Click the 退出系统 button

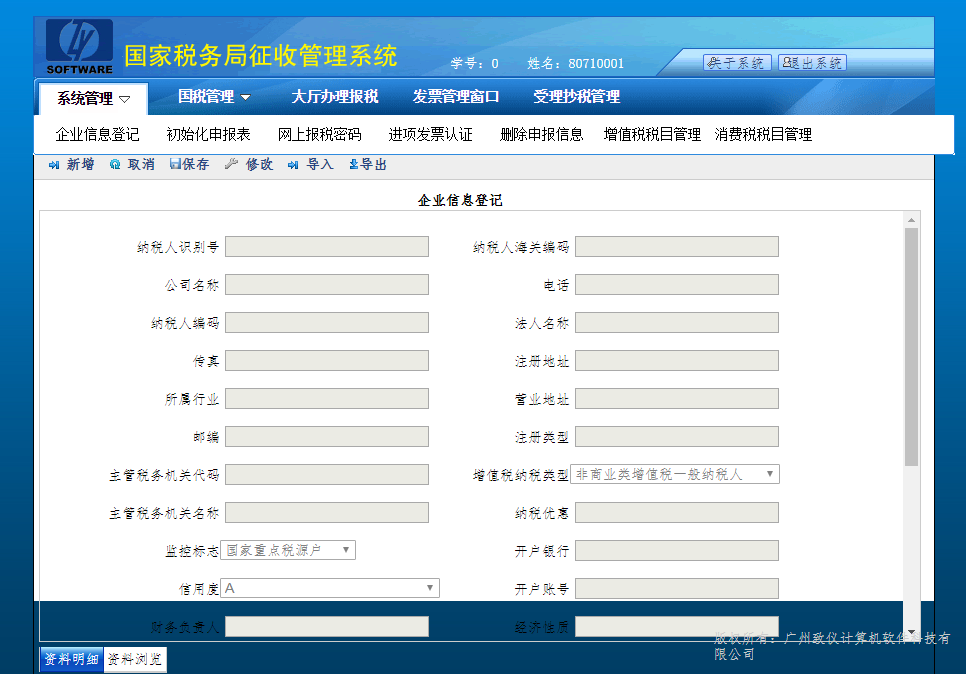coord(812,63)
